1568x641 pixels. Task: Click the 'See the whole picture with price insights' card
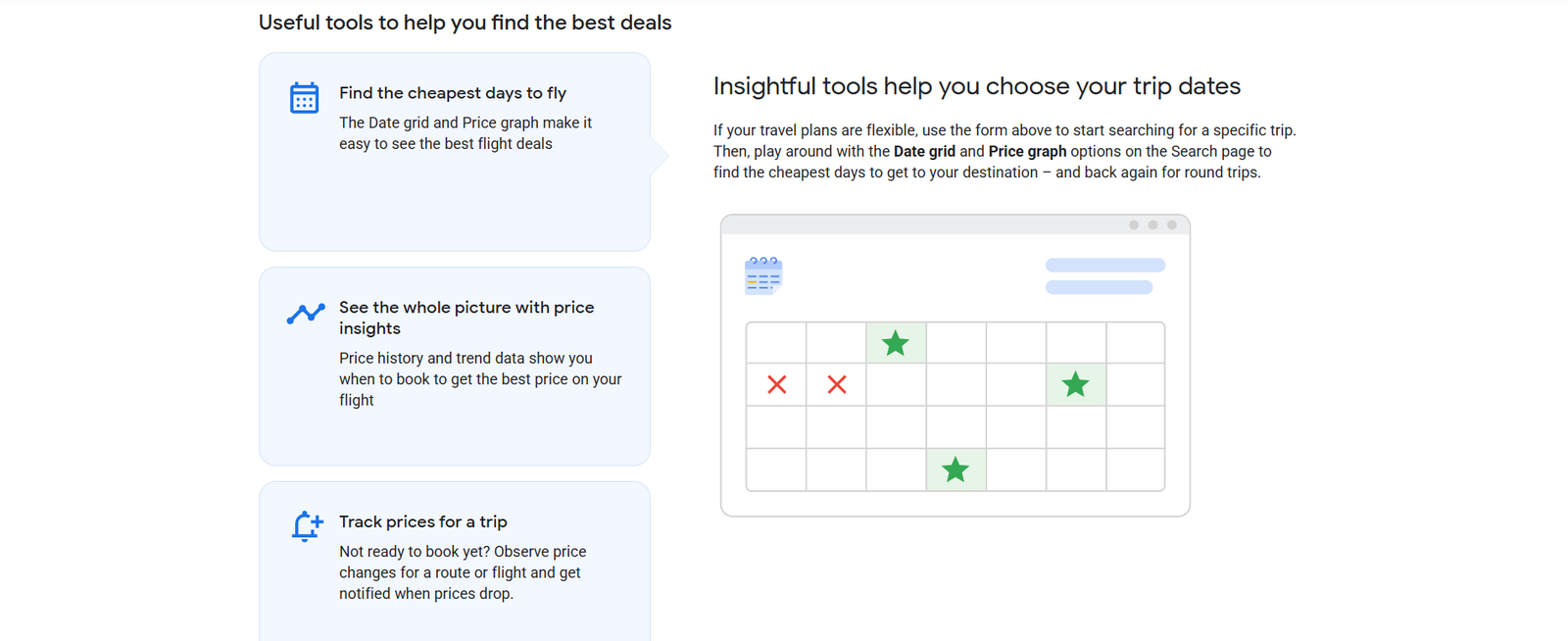coord(454,366)
